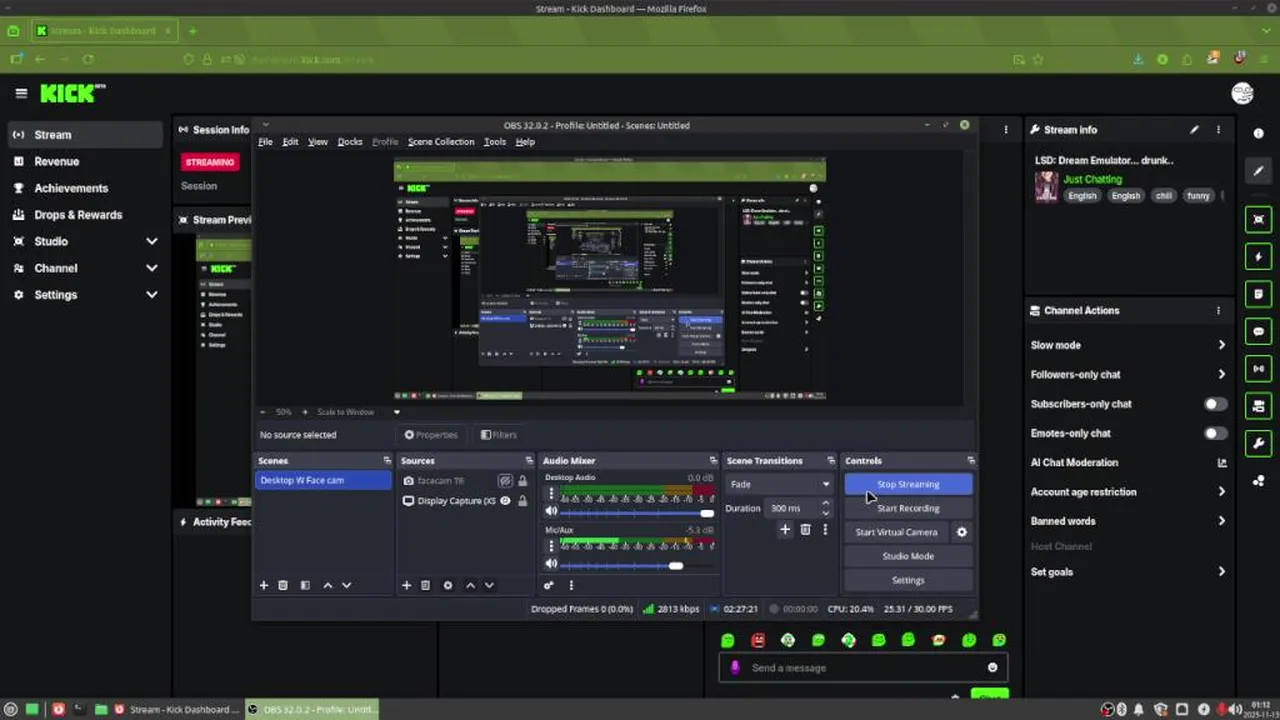Image resolution: width=1280 pixels, height=720 pixels.
Task: Click the chat bubble icon in right sidebar
Action: click(1258, 331)
